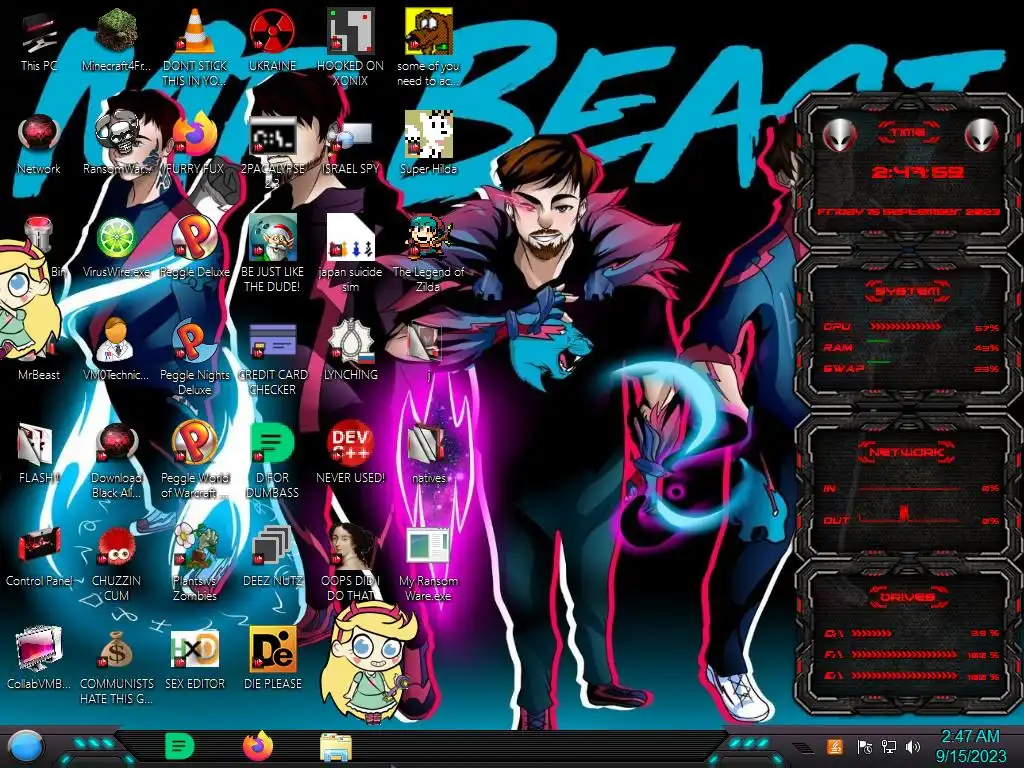Select the My Ransom Ware.exe icon
The height and width of the screenshot is (768, 1024).
[x=428, y=546]
